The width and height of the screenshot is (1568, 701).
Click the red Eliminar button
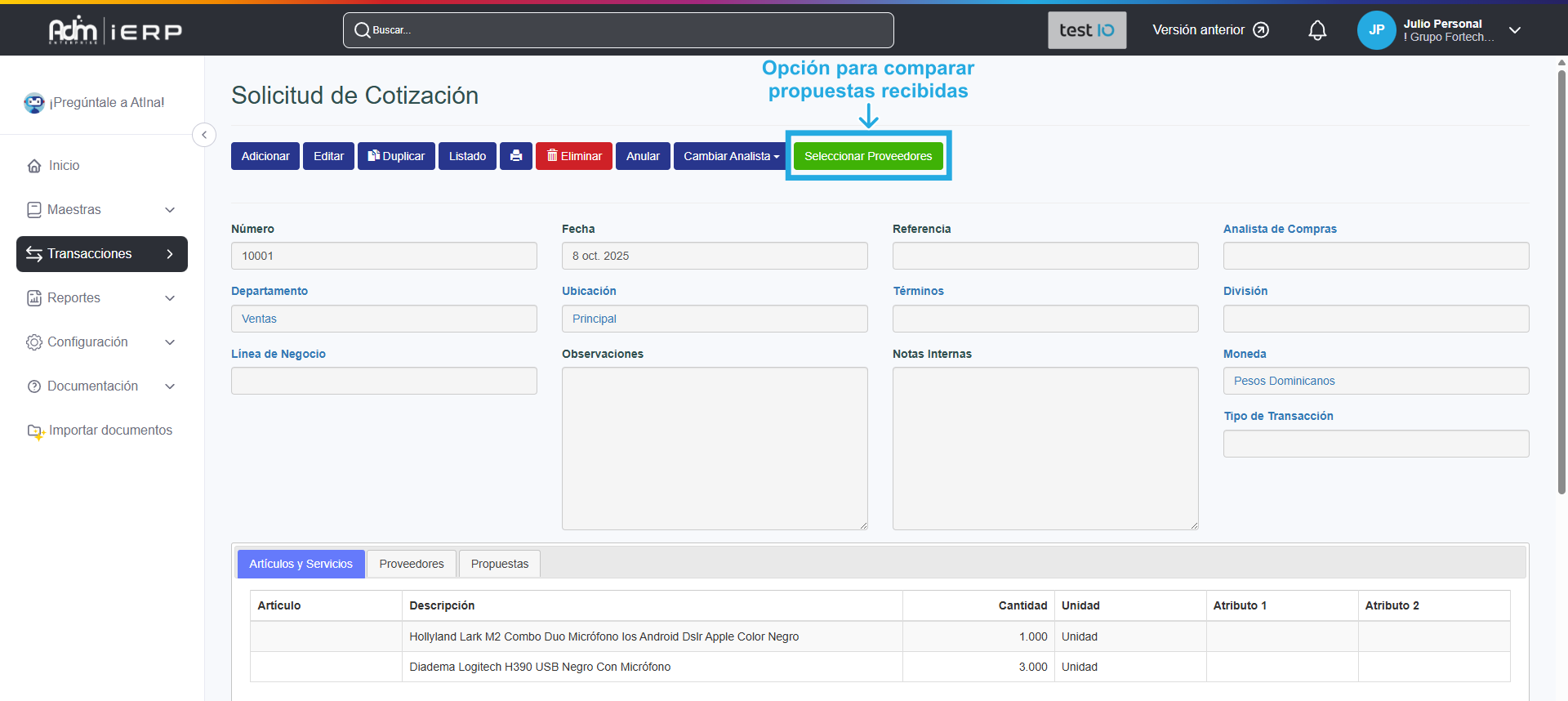pyautogui.click(x=574, y=156)
